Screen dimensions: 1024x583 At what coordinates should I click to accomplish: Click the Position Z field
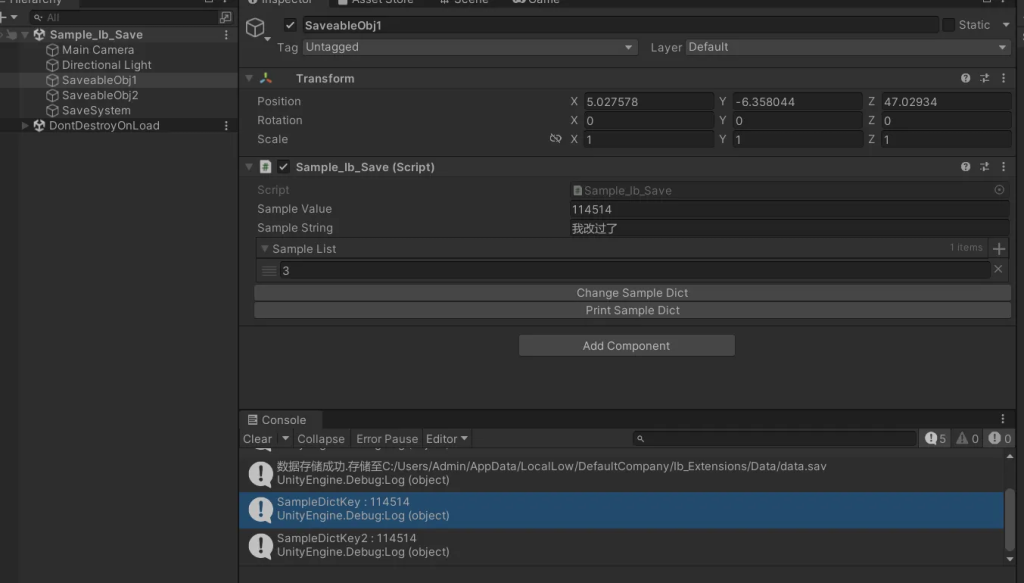coord(946,101)
